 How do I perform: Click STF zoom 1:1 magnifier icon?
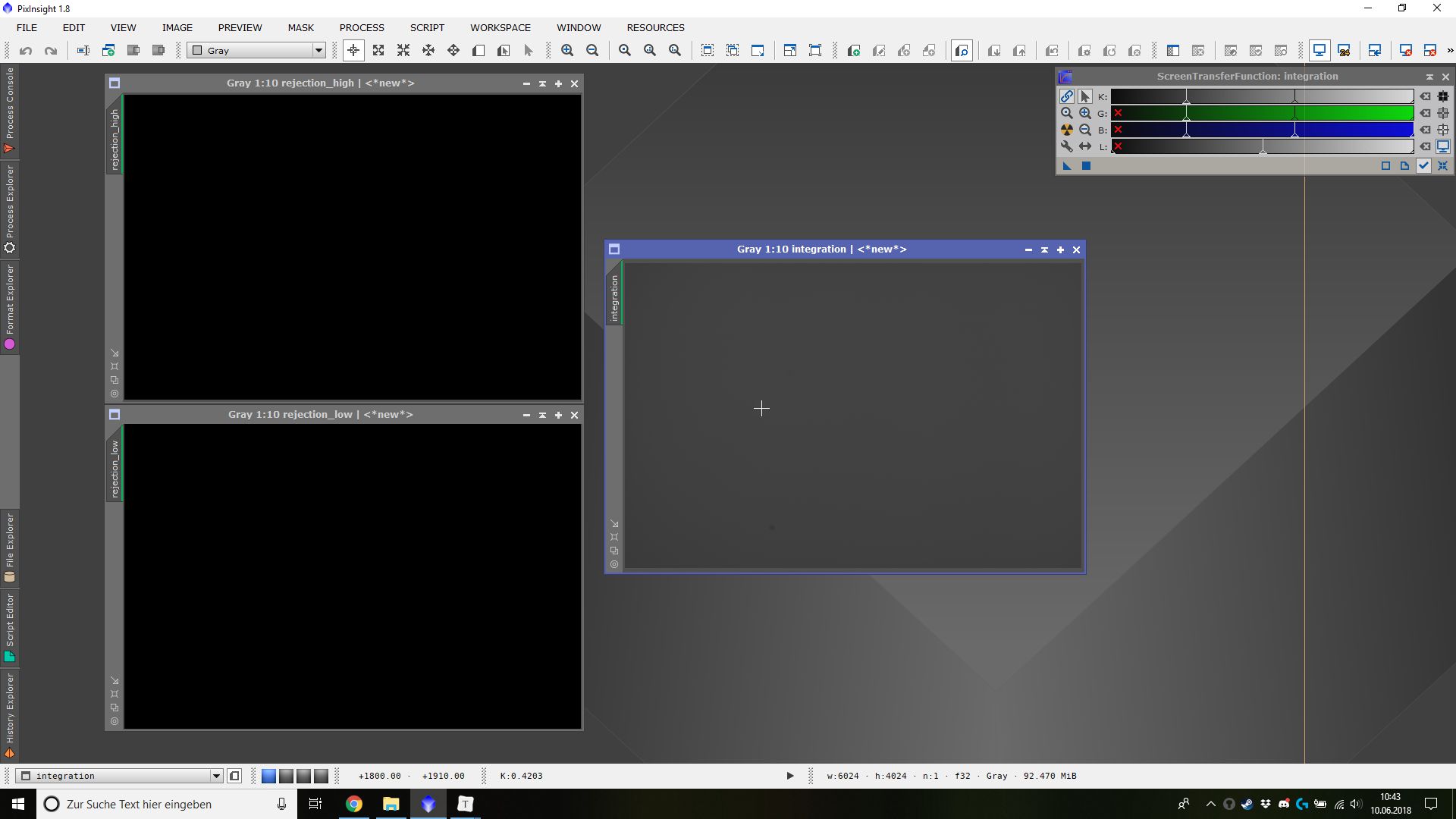coord(1066,113)
